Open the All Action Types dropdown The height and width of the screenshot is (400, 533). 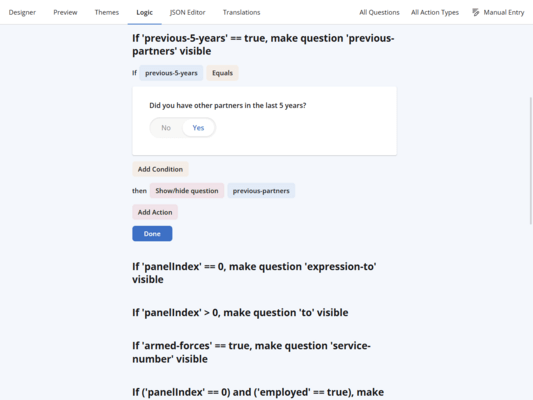coord(435,13)
